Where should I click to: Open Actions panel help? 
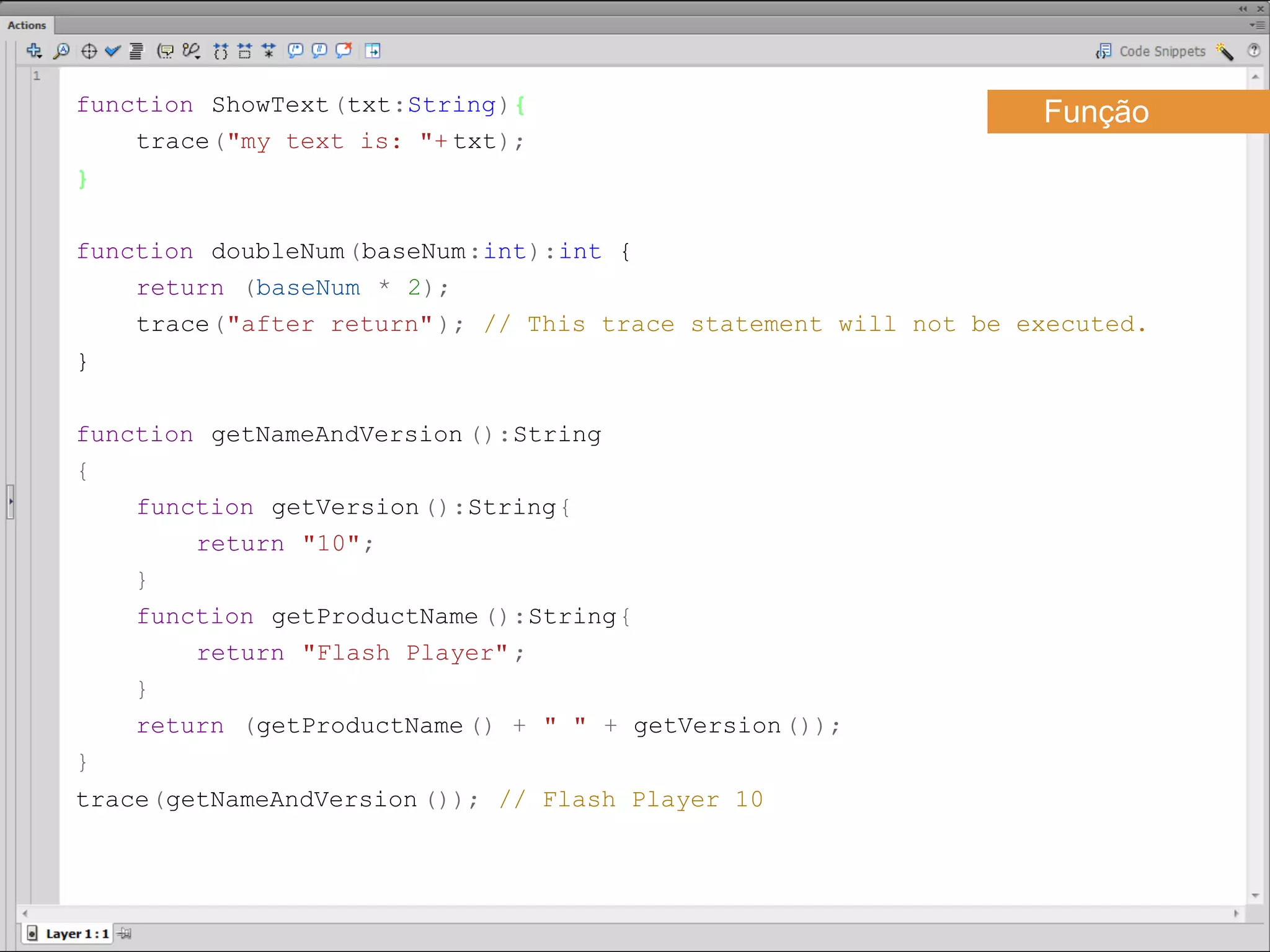(x=1254, y=51)
